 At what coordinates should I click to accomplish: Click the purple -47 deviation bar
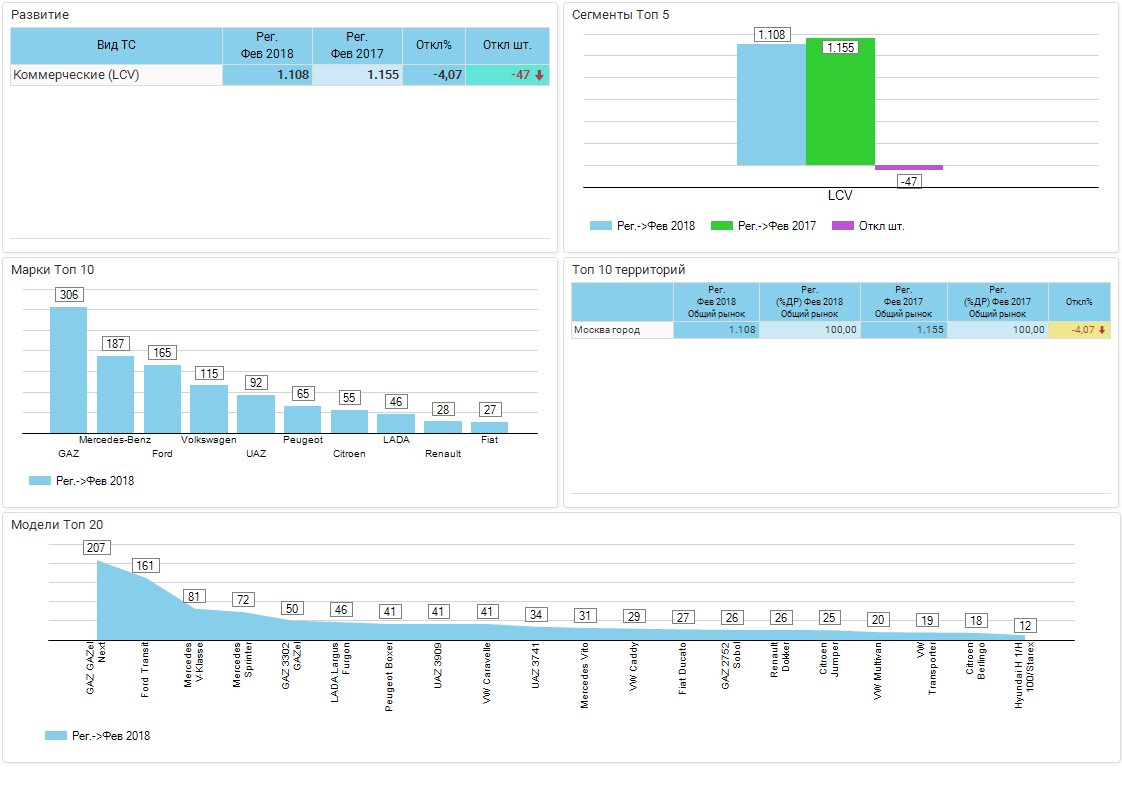click(909, 167)
